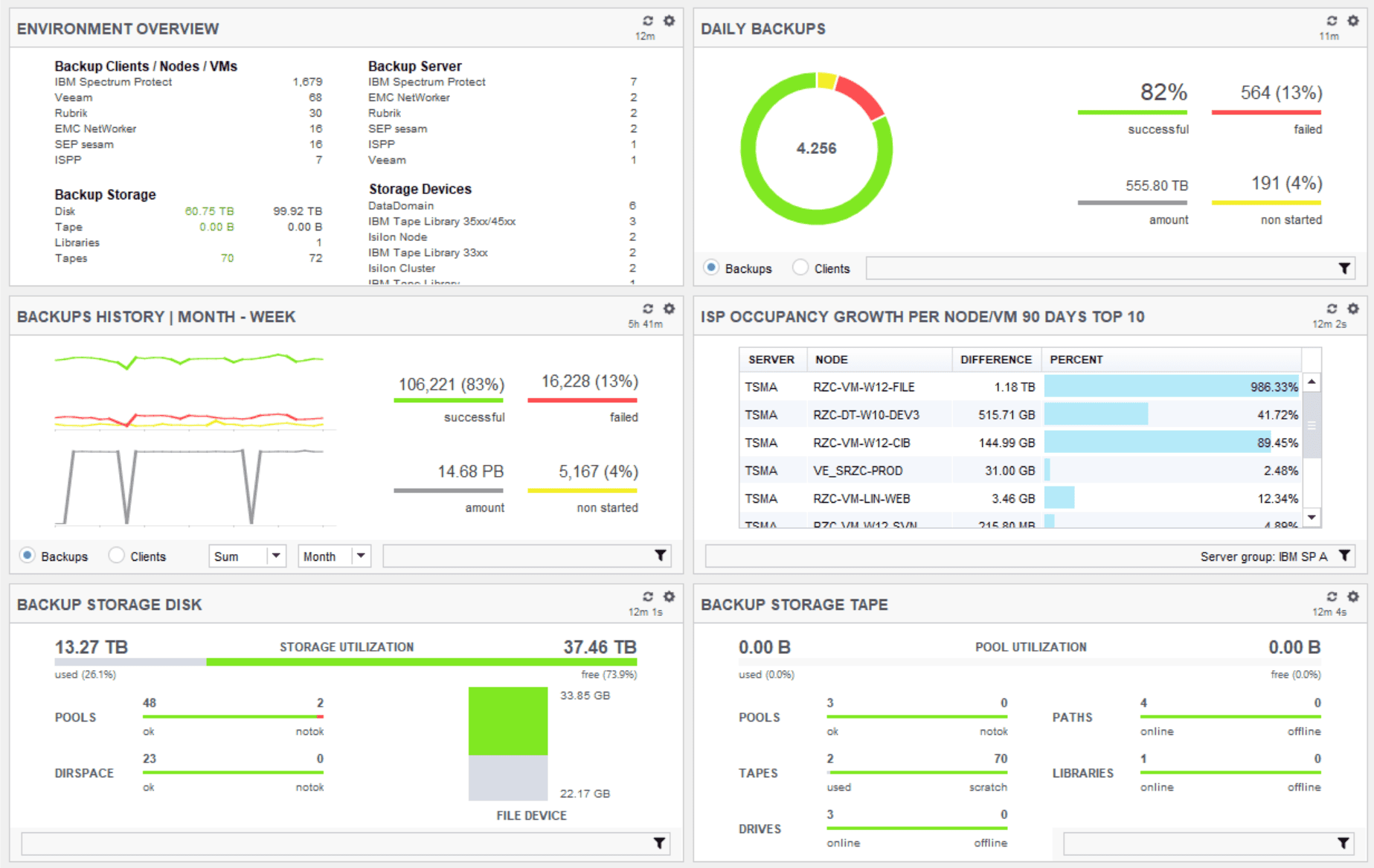Refresh the Backup Storage Tape panel
The width and height of the screenshot is (1374, 868).
click(x=1332, y=596)
